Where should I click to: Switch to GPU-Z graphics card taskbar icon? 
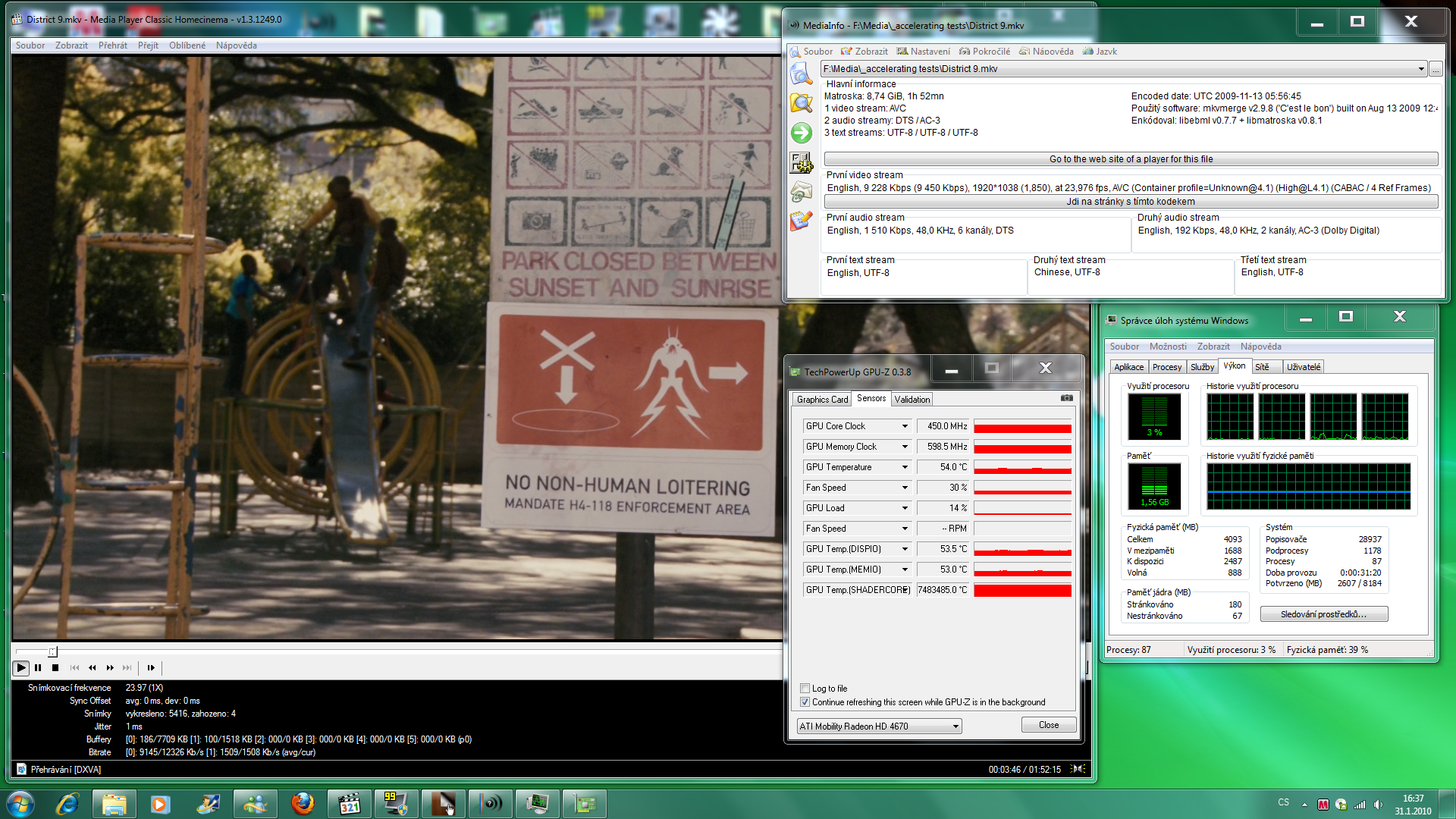pyautogui.click(x=585, y=804)
